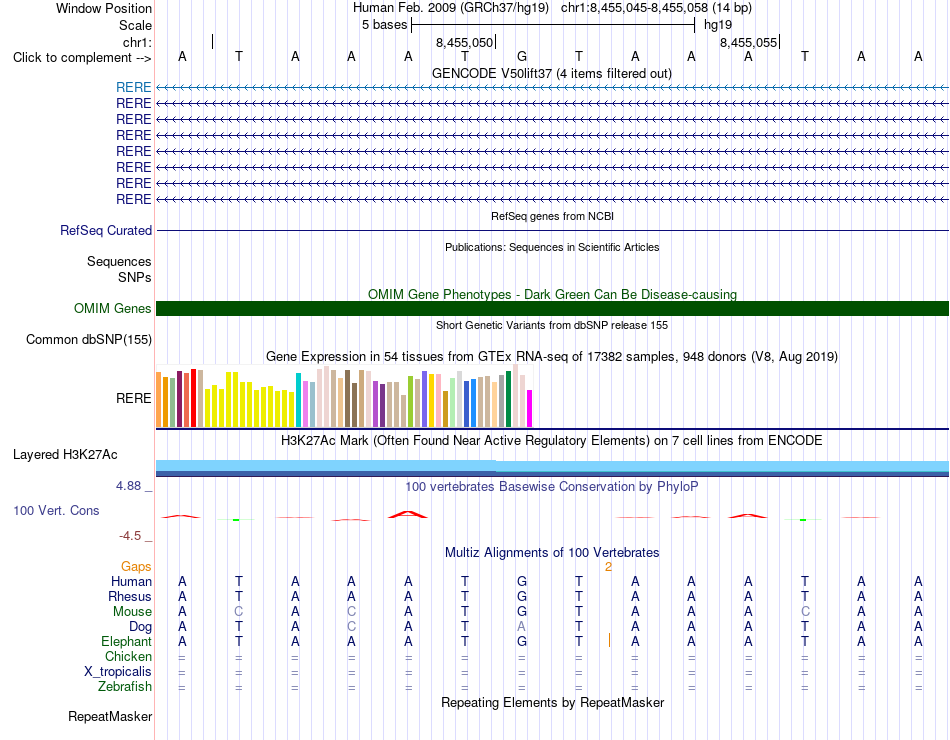Image resolution: width=950 pixels, height=740 pixels.
Task: Select the X_tropicalis alignment row label
Action: (x=118, y=672)
